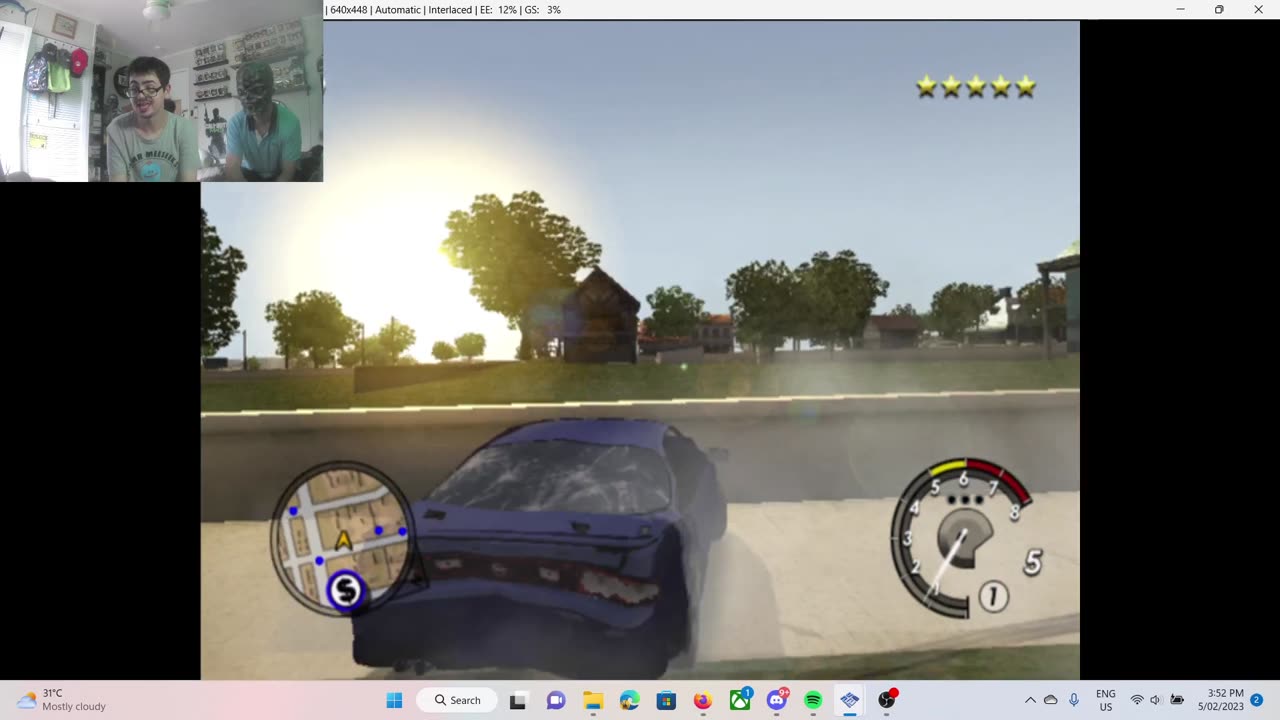
Task: Open the ENG US language switcher
Action: (x=1106, y=700)
